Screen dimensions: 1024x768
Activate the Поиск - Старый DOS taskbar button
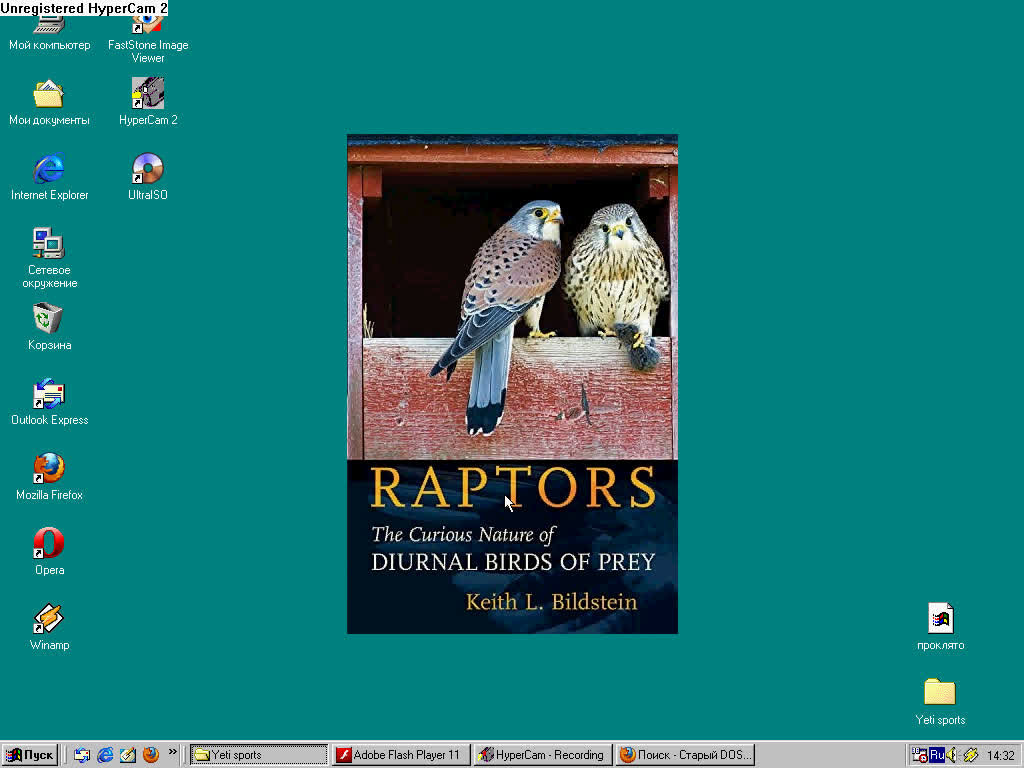[x=685, y=755]
